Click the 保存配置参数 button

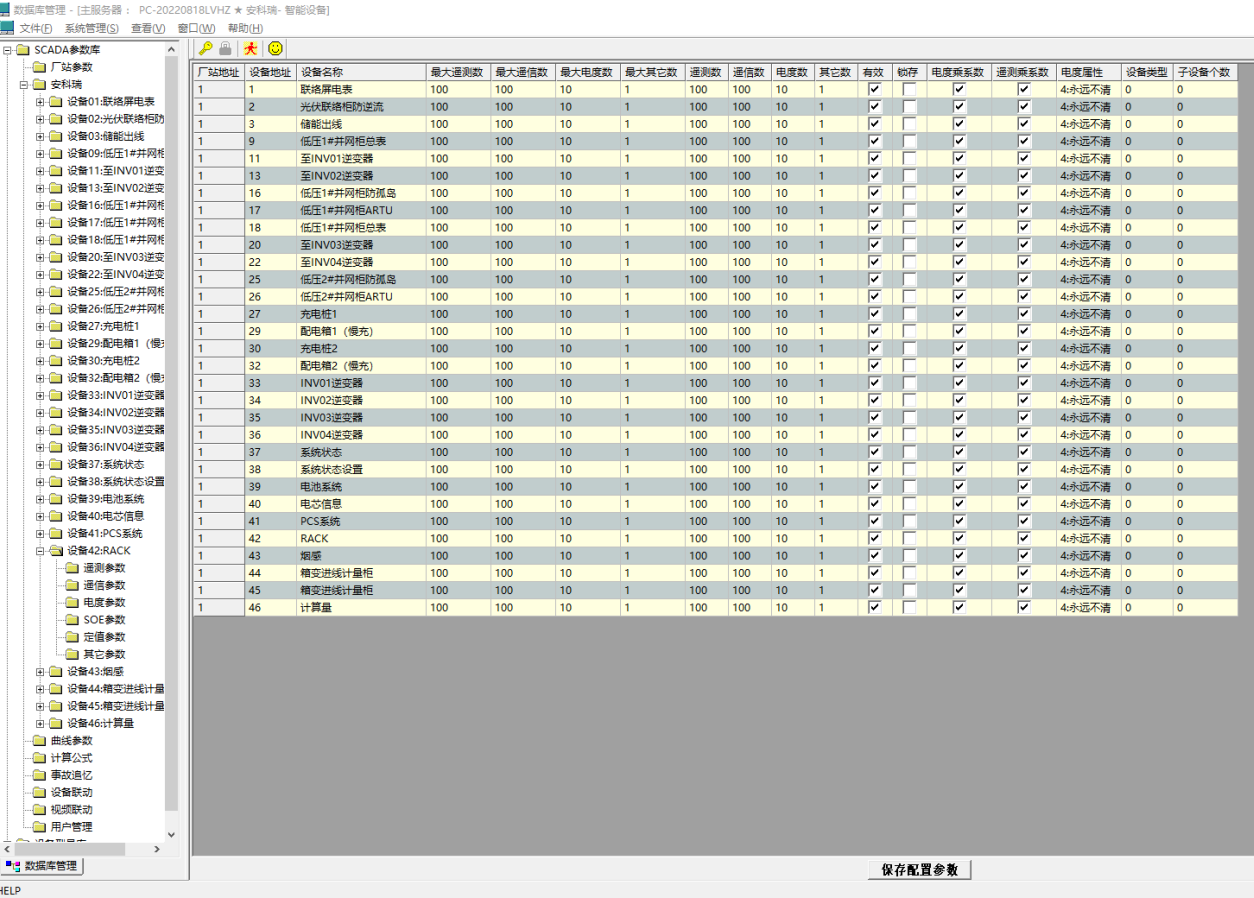(920, 870)
